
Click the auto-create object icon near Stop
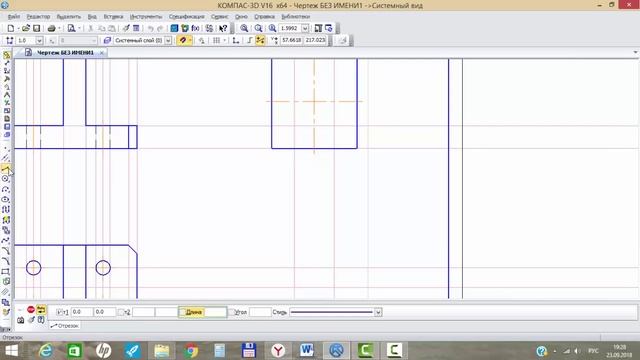click(41, 310)
